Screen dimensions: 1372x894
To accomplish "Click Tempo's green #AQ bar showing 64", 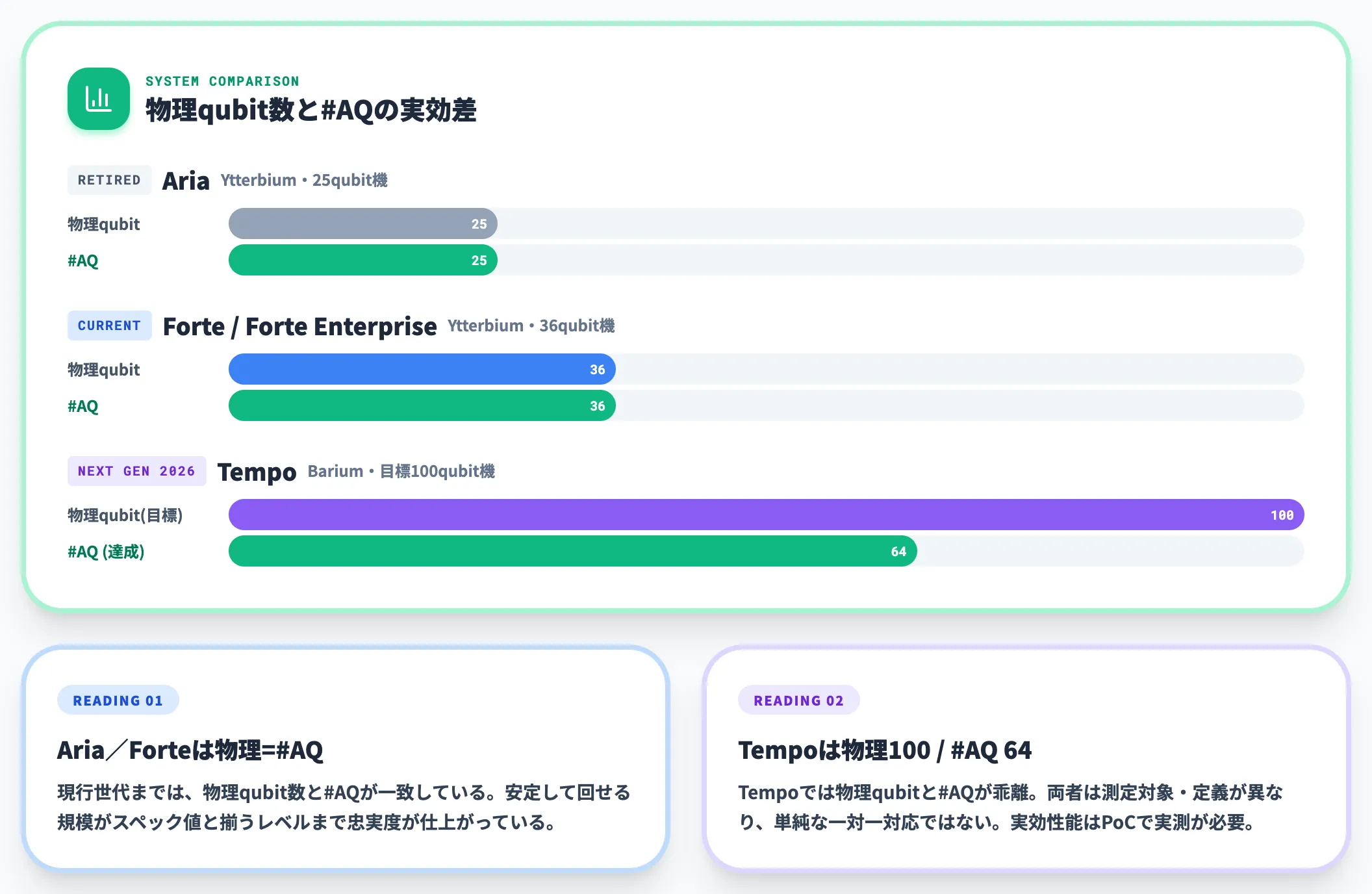I will click(573, 551).
